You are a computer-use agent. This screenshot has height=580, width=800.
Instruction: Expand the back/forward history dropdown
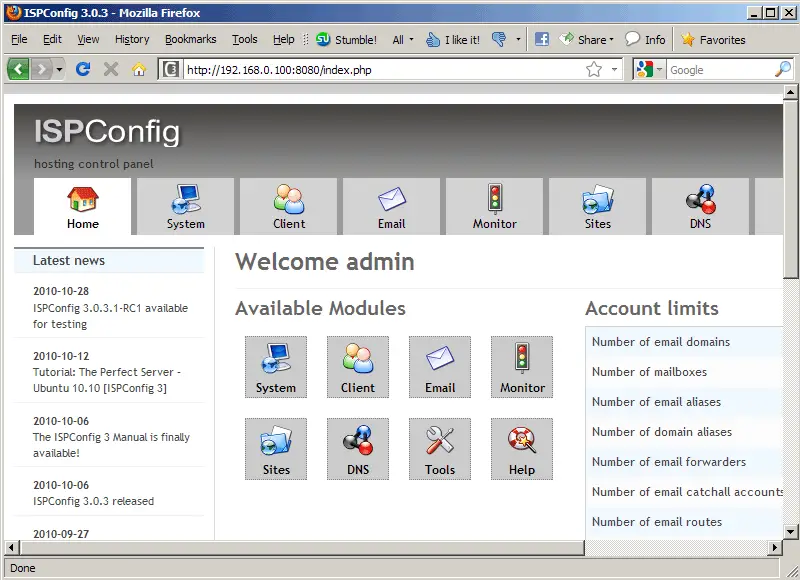coord(60,69)
